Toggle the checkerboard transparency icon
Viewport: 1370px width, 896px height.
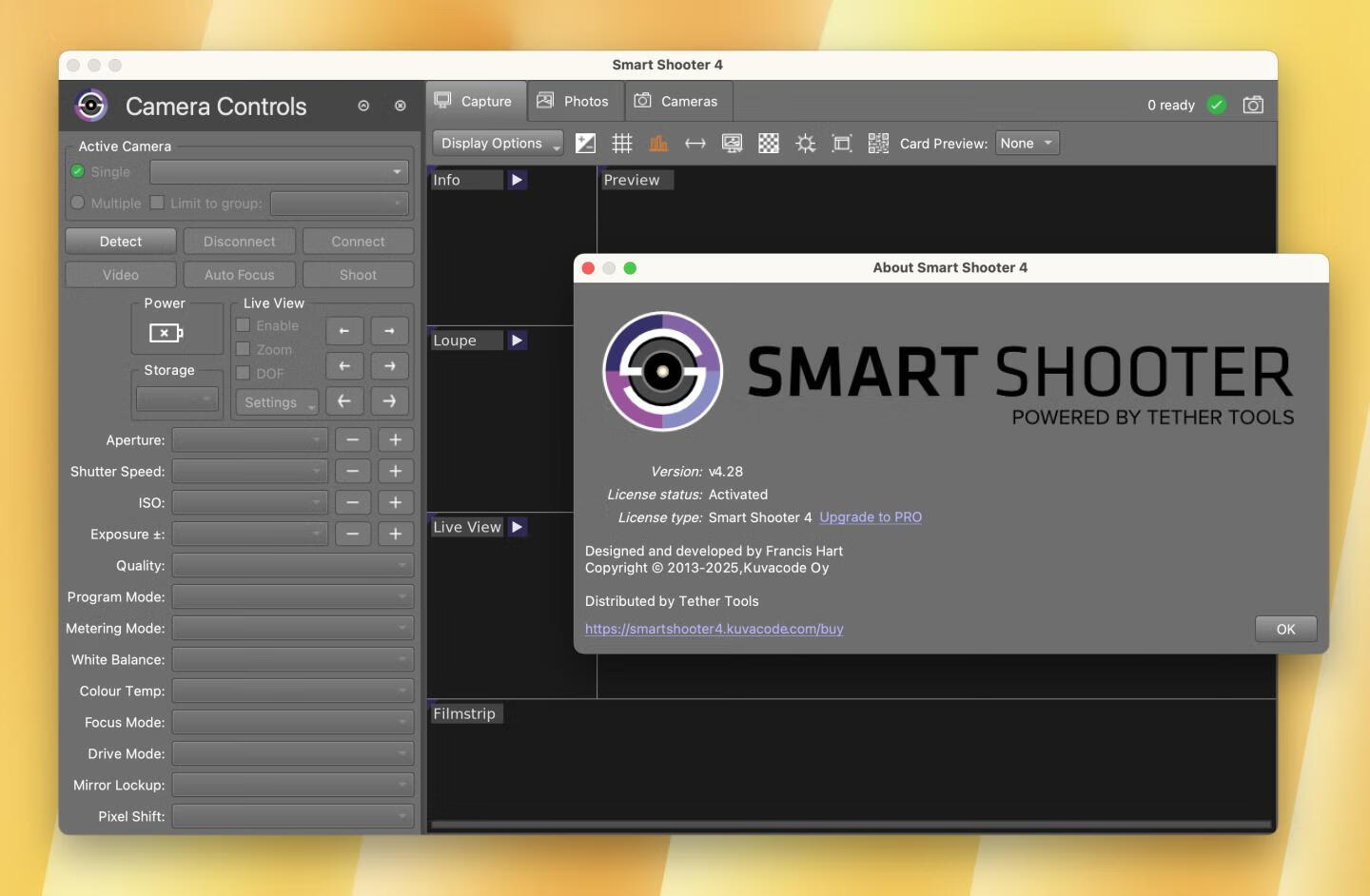click(768, 143)
